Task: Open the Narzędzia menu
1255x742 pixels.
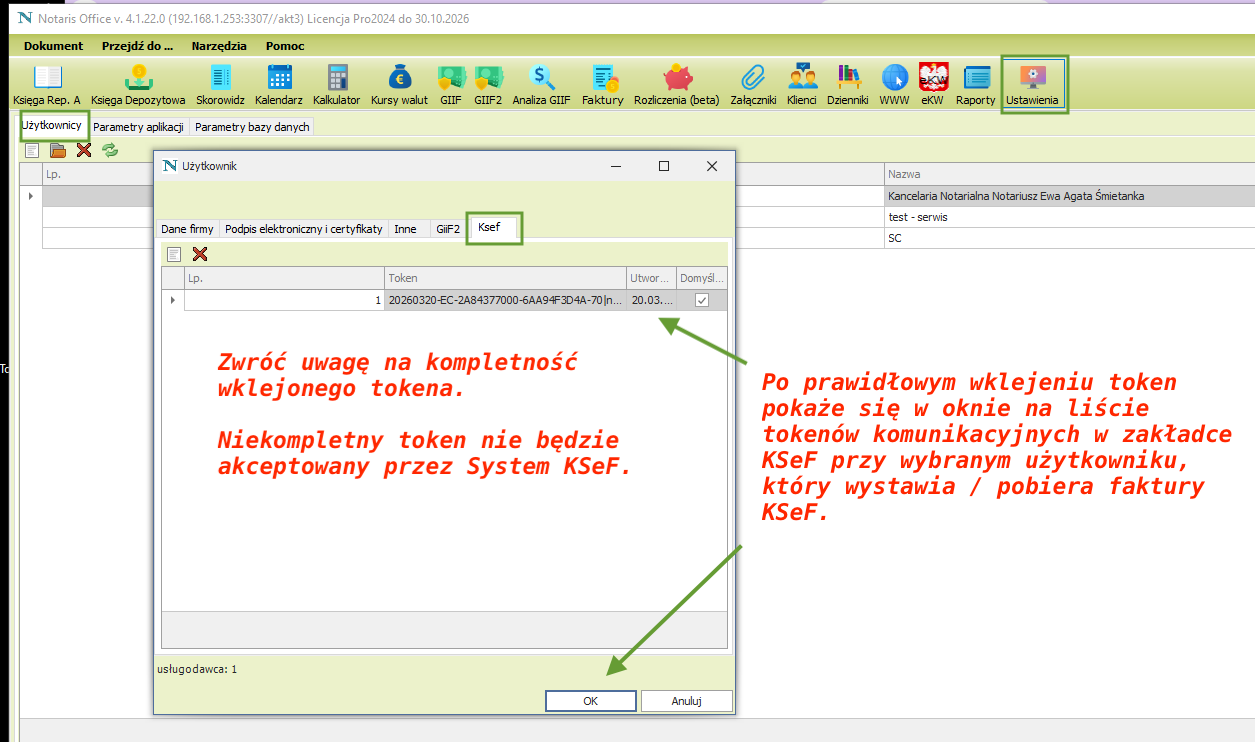Action: tap(219, 46)
